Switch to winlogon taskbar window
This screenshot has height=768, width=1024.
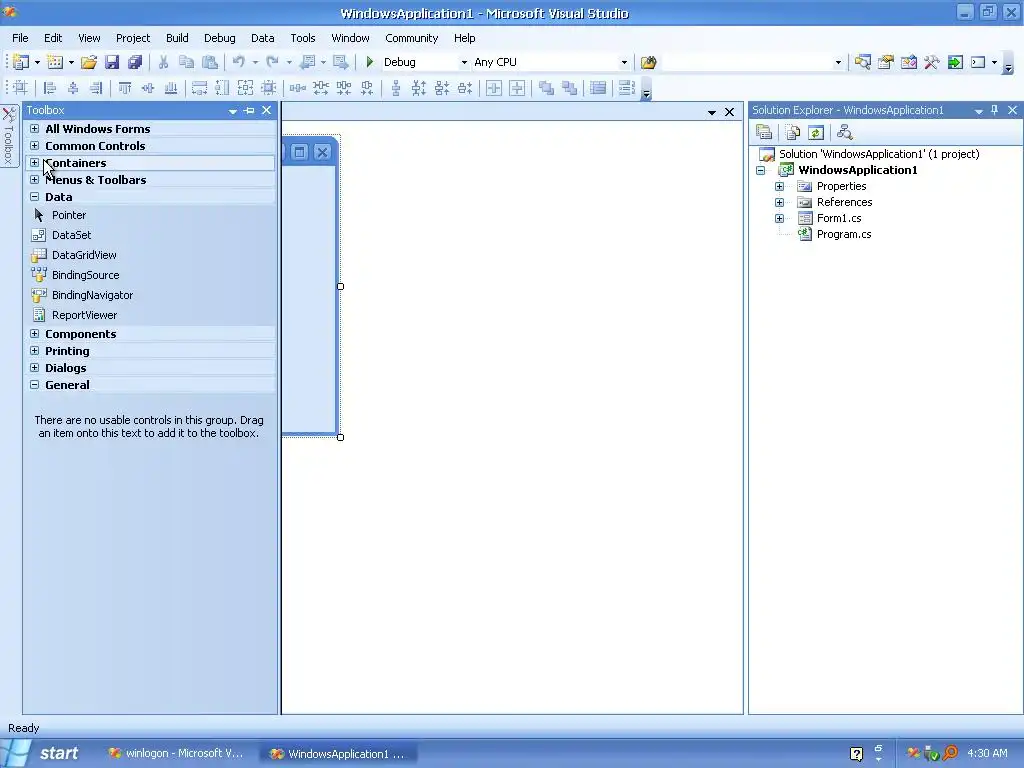[x=176, y=753]
